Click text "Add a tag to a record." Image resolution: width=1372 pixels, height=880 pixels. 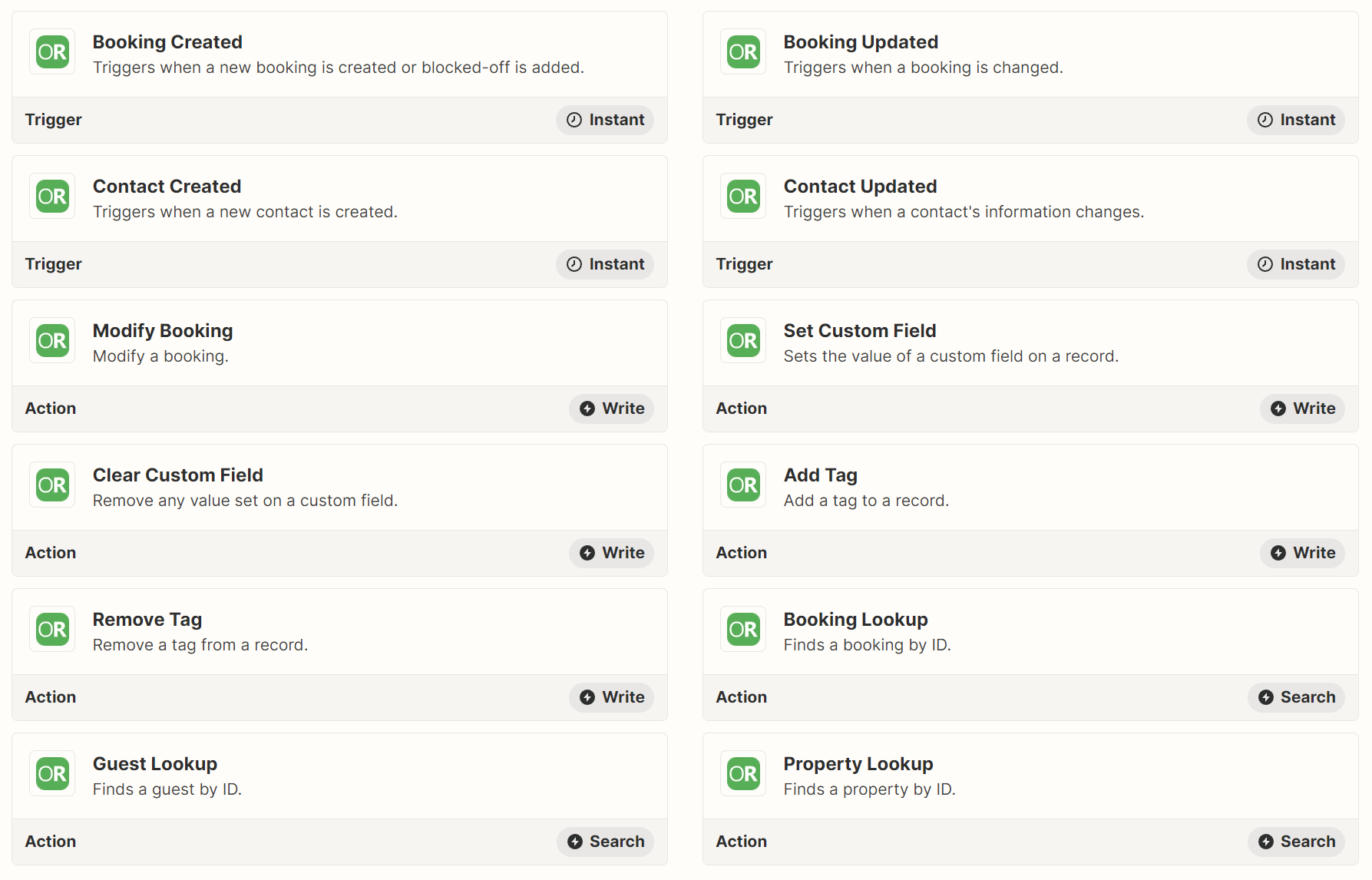pos(866,501)
